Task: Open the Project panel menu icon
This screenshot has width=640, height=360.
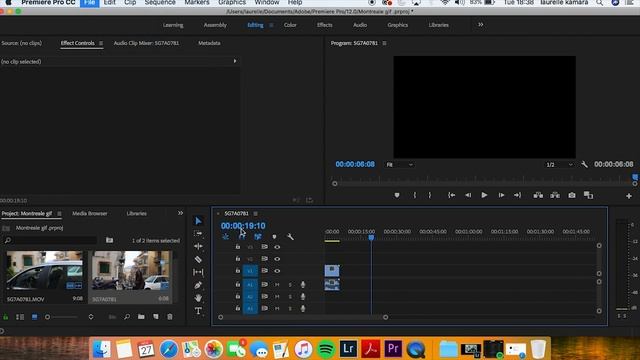Action: (60, 213)
